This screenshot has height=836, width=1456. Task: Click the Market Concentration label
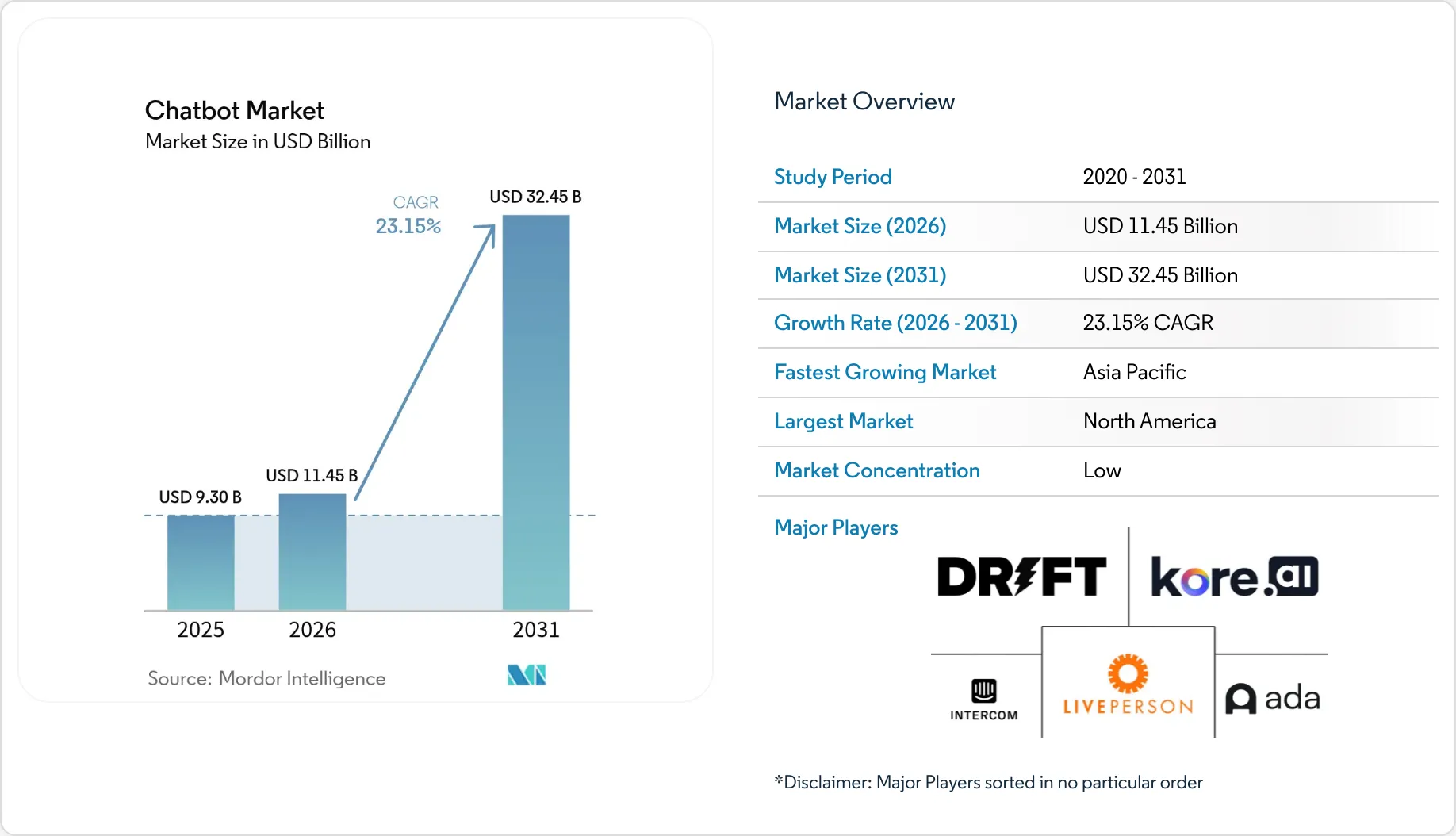[877, 470]
